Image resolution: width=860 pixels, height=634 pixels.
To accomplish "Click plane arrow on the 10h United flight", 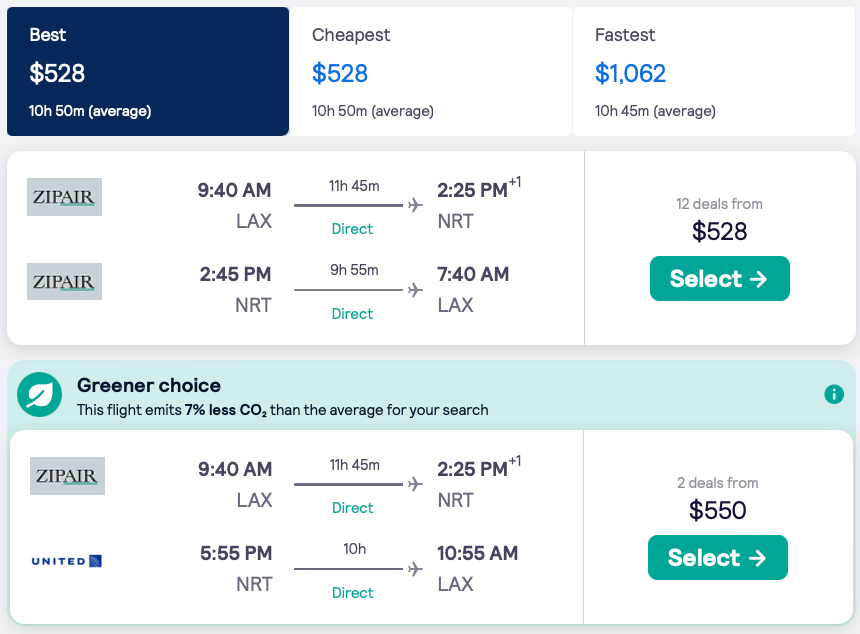I will pyautogui.click(x=415, y=569).
